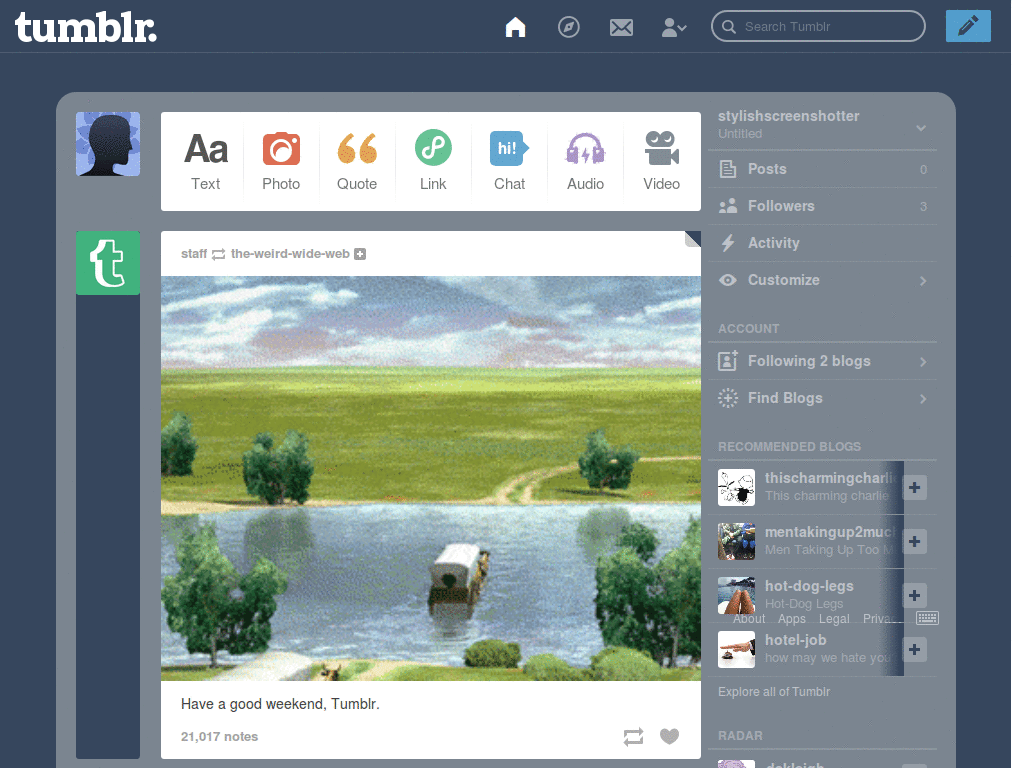Like the post with heart icon
This screenshot has height=768, width=1024.
click(x=669, y=736)
